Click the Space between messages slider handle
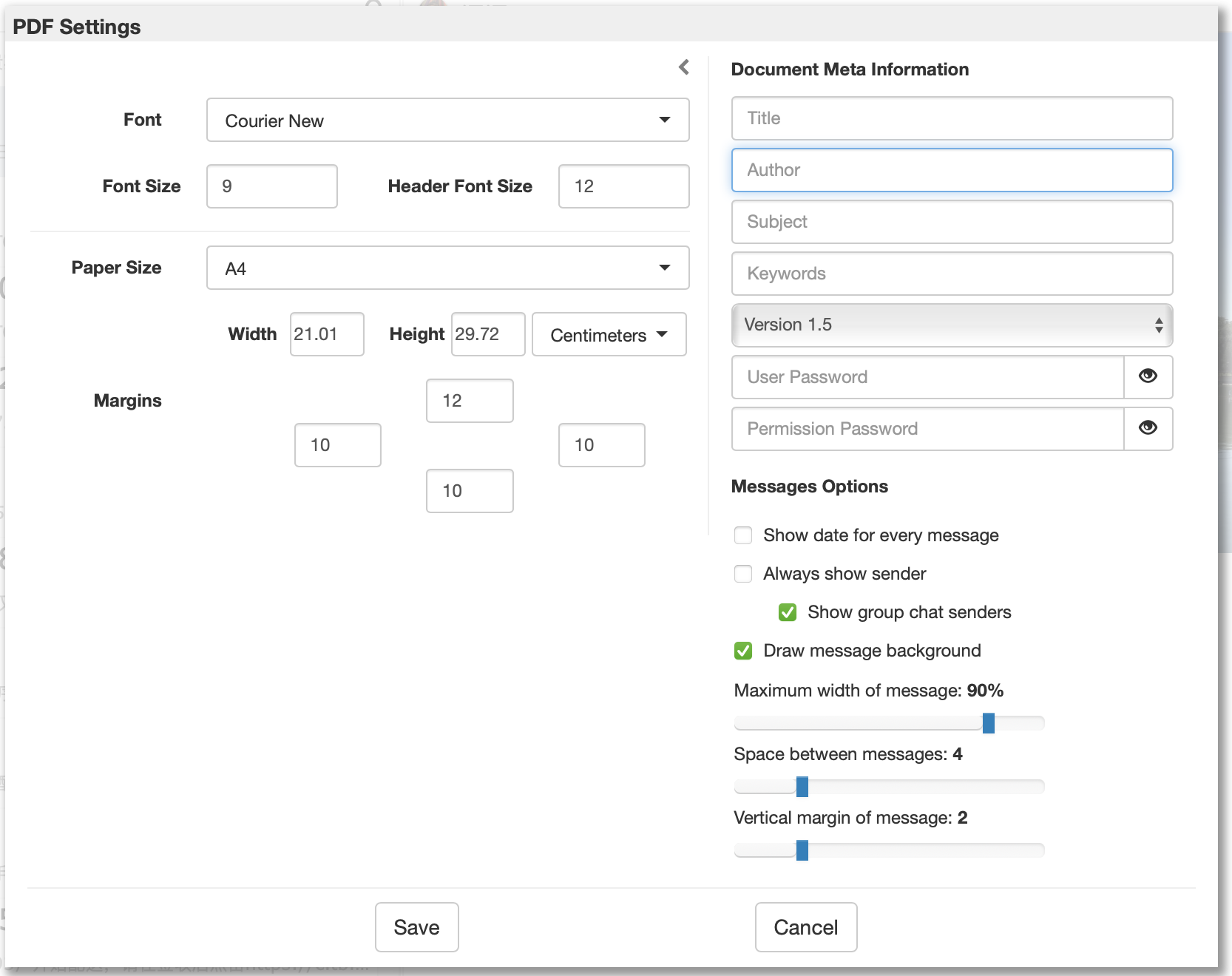Image resolution: width=1232 pixels, height=976 pixels. [x=802, y=786]
